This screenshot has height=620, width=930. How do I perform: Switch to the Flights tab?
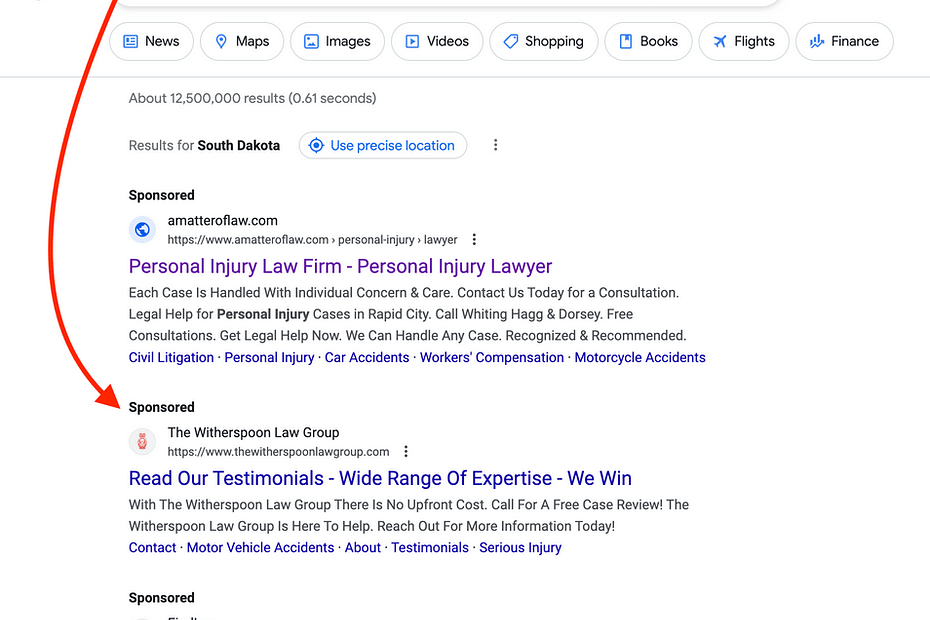[x=744, y=42]
